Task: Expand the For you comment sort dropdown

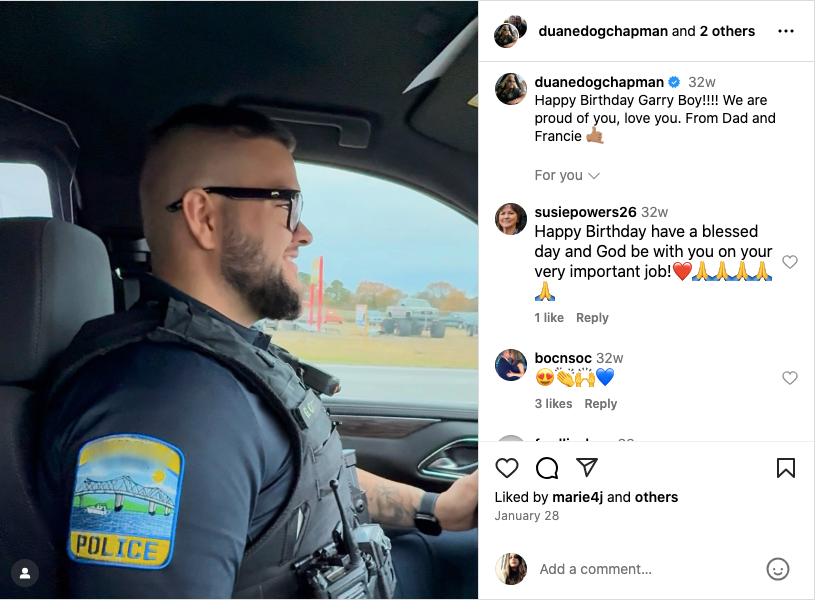Action: click(x=568, y=176)
